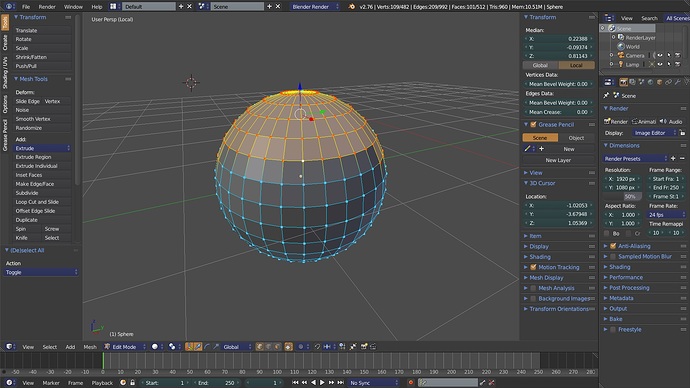Open the Window menu
Viewport: 690px width, 388px height.
[73, 7]
